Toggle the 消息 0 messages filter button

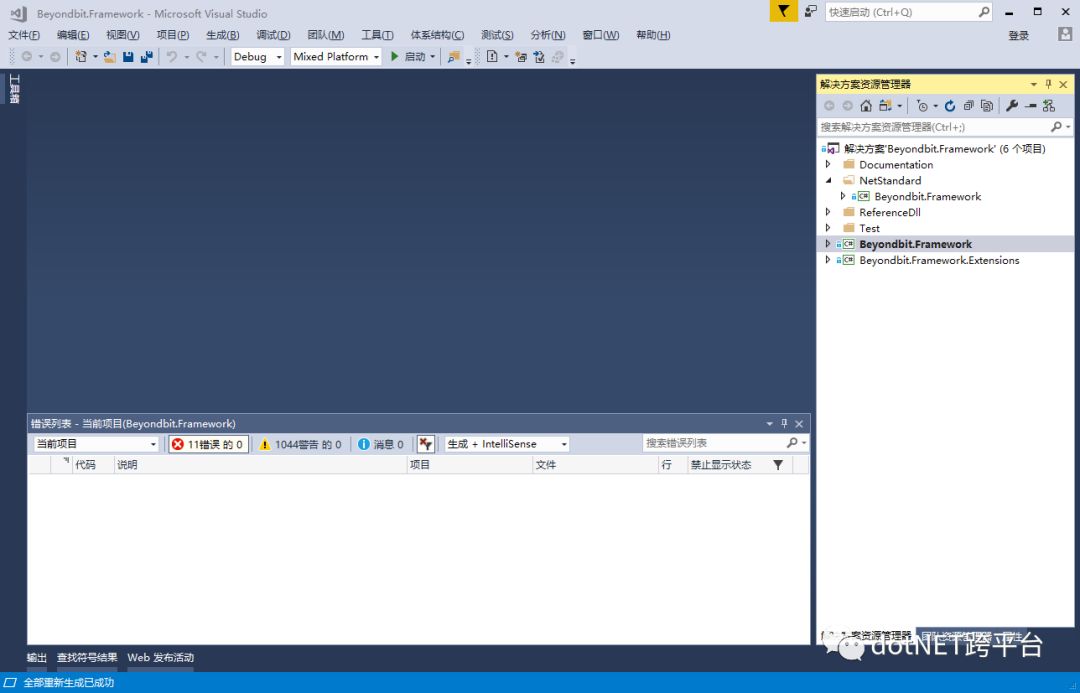point(382,444)
